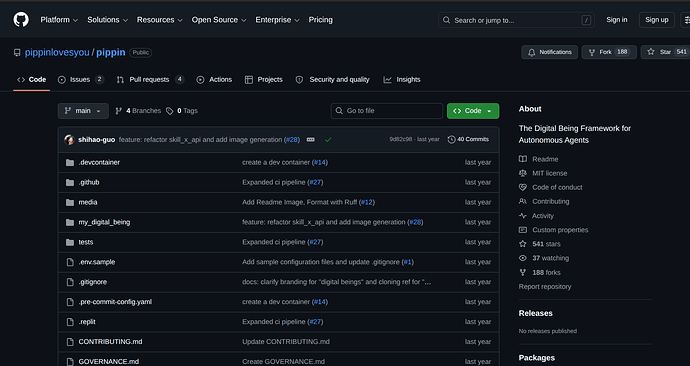Open the GOVERNANCE.md file

[109, 362]
